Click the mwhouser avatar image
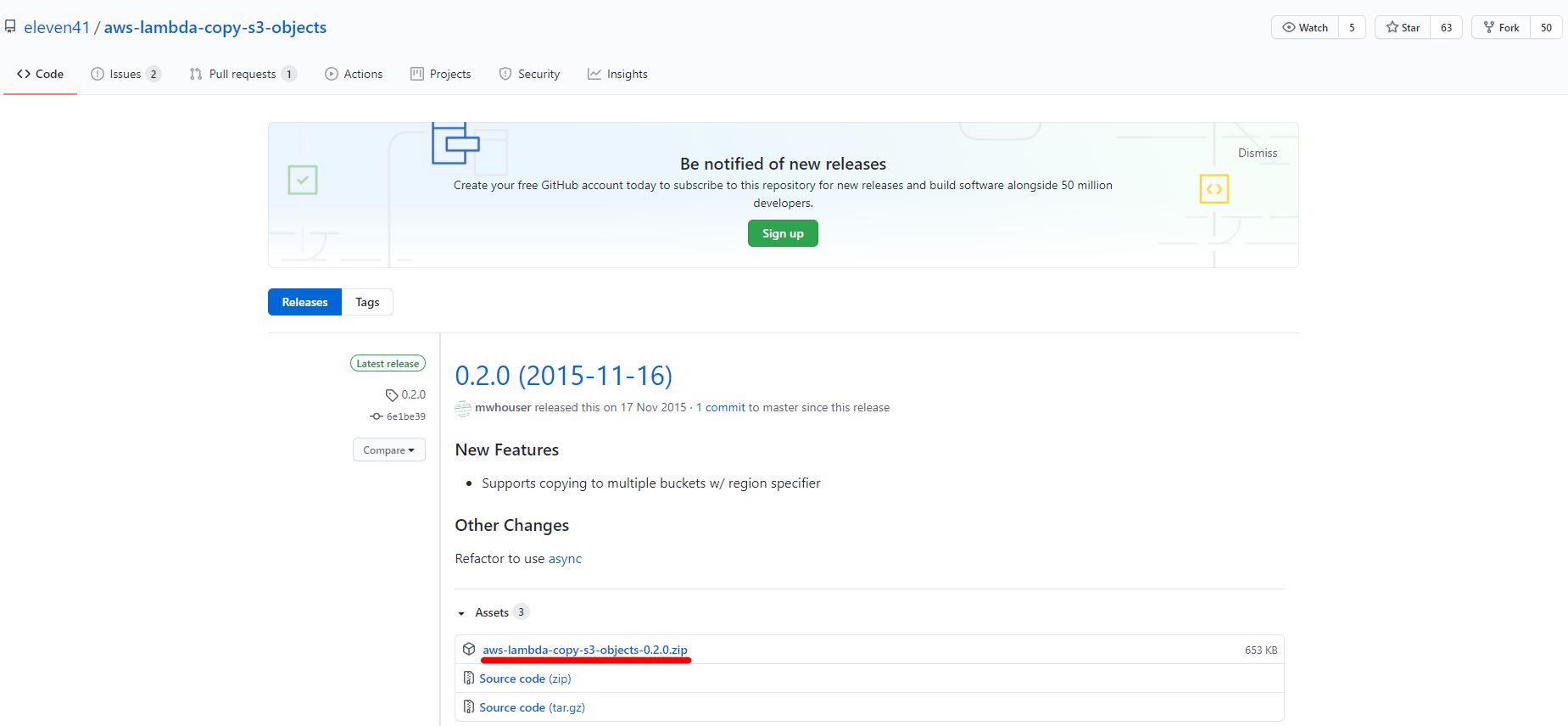Image resolution: width=1568 pixels, height=726 pixels. [463, 408]
